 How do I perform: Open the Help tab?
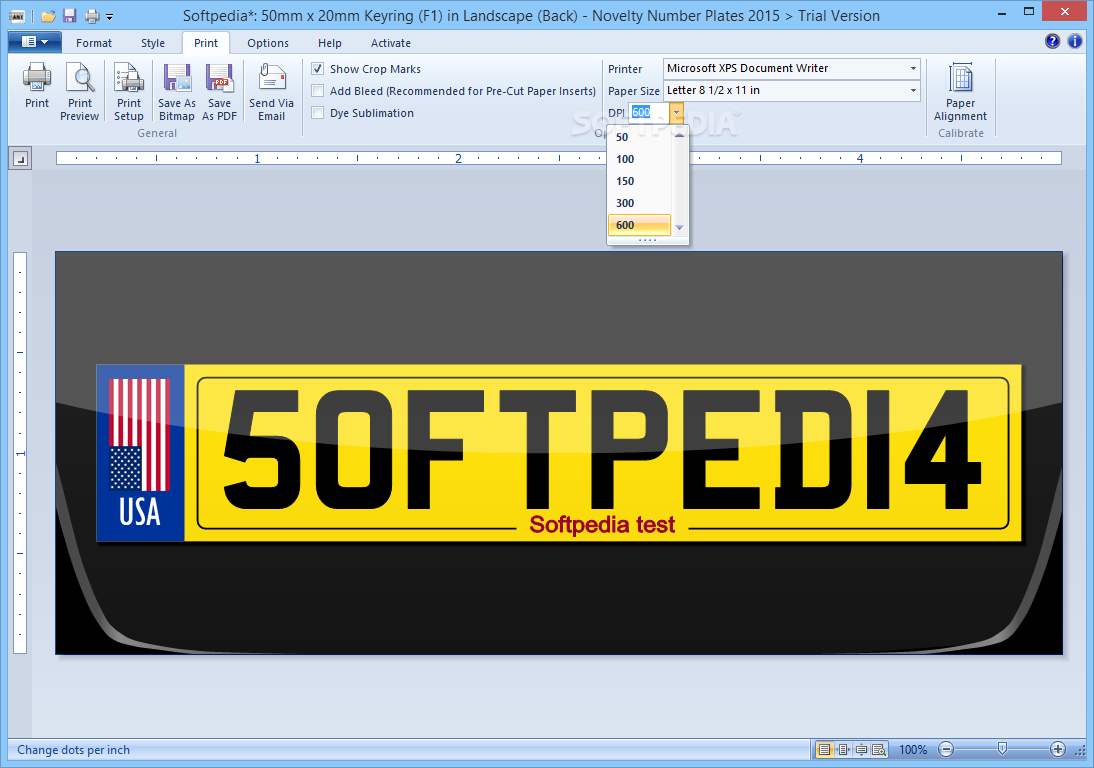pyautogui.click(x=329, y=43)
